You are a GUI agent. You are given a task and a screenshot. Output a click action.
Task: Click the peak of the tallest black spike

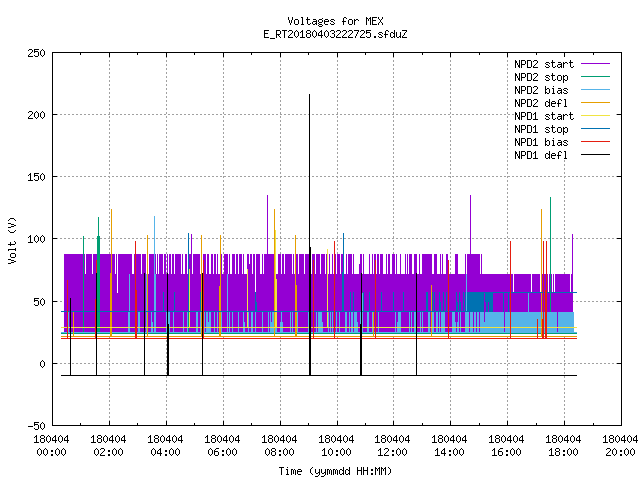309,95
